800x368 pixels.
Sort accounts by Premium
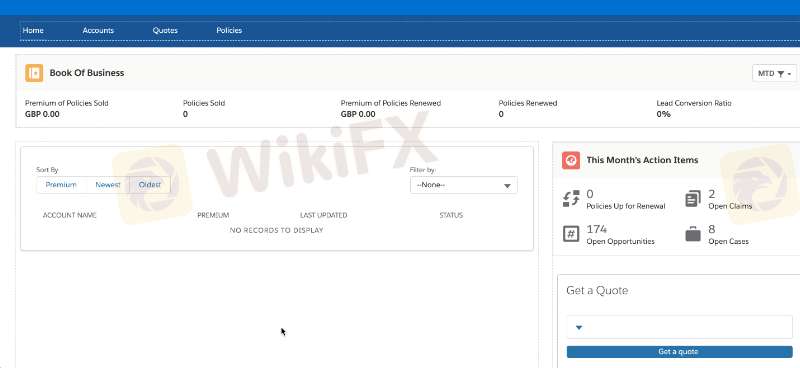pyautogui.click(x=61, y=185)
